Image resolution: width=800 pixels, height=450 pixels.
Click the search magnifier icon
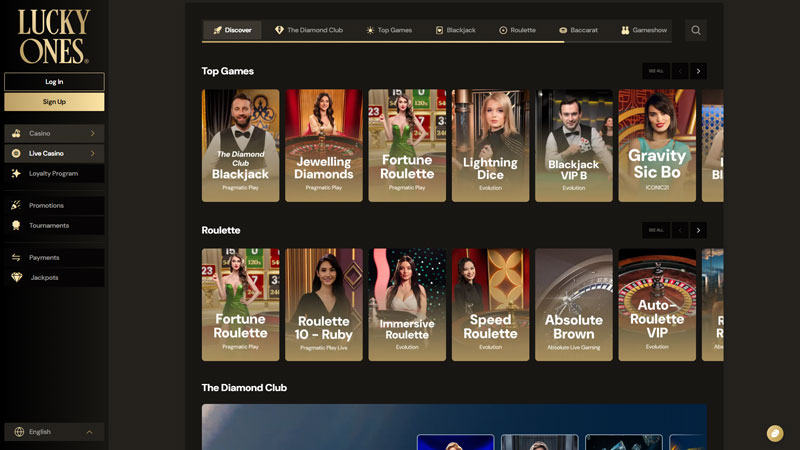pos(696,30)
